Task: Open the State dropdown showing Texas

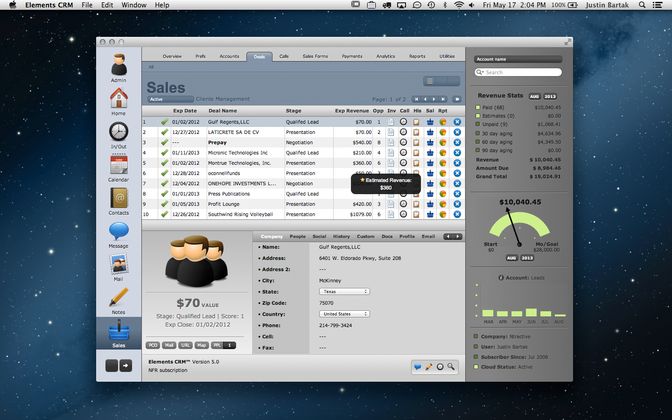Action: pos(344,291)
